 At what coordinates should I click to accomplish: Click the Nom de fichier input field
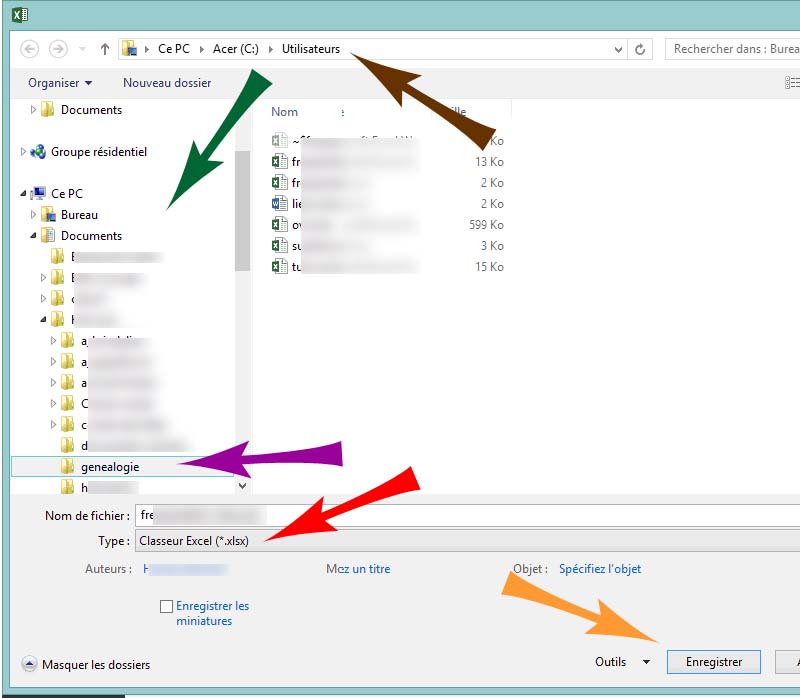(467, 515)
